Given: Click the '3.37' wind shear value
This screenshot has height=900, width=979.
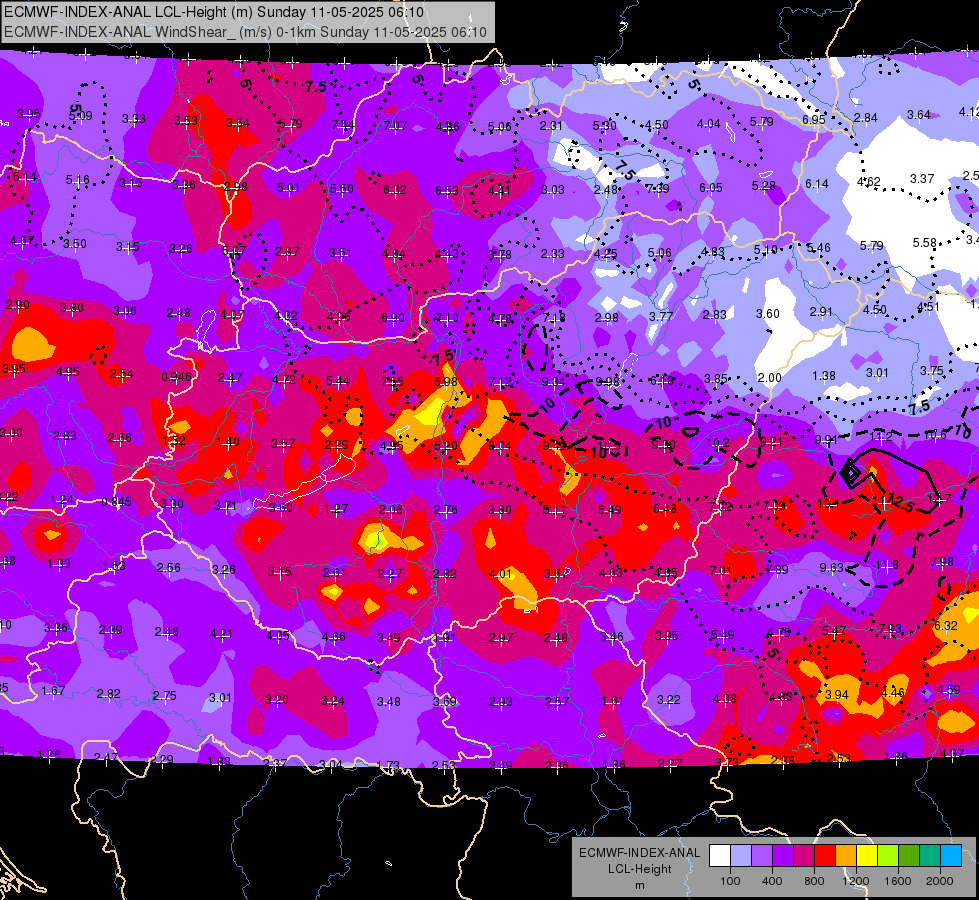Looking at the screenshot, I should point(922,179).
